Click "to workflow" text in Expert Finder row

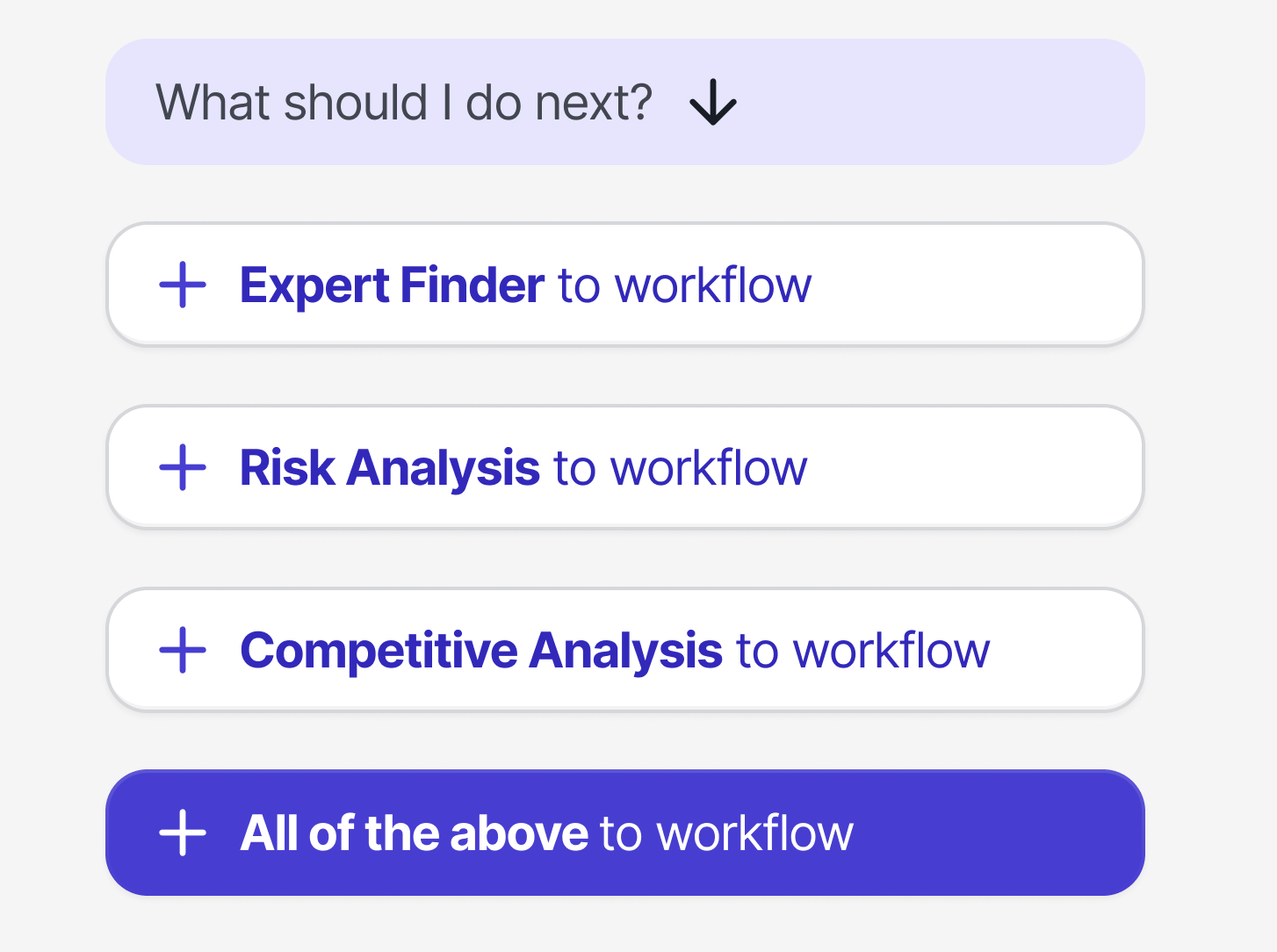point(684,285)
